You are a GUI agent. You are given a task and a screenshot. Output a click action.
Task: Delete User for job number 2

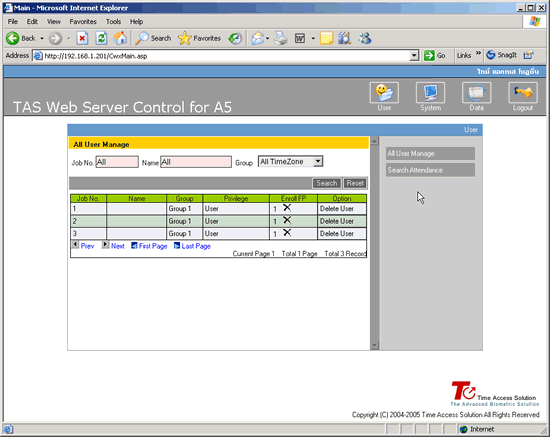(337, 221)
